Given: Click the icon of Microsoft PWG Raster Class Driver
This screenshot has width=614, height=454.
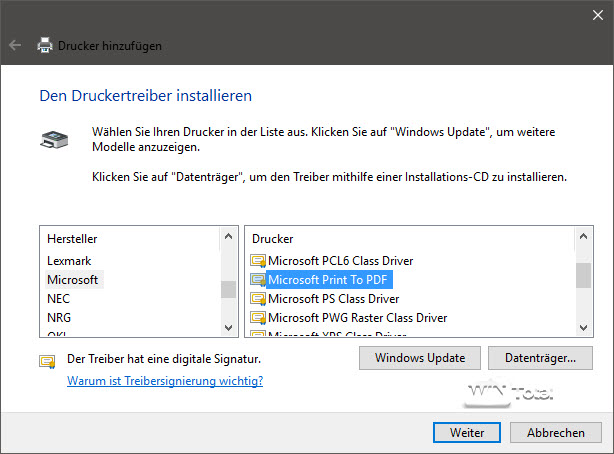Looking at the screenshot, I should pos(258,318).
